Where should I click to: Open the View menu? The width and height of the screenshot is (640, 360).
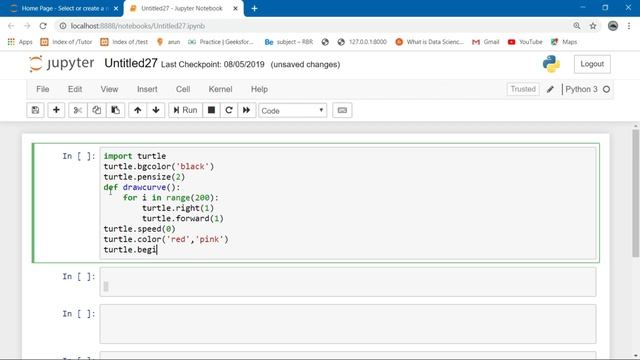(109, 89)
